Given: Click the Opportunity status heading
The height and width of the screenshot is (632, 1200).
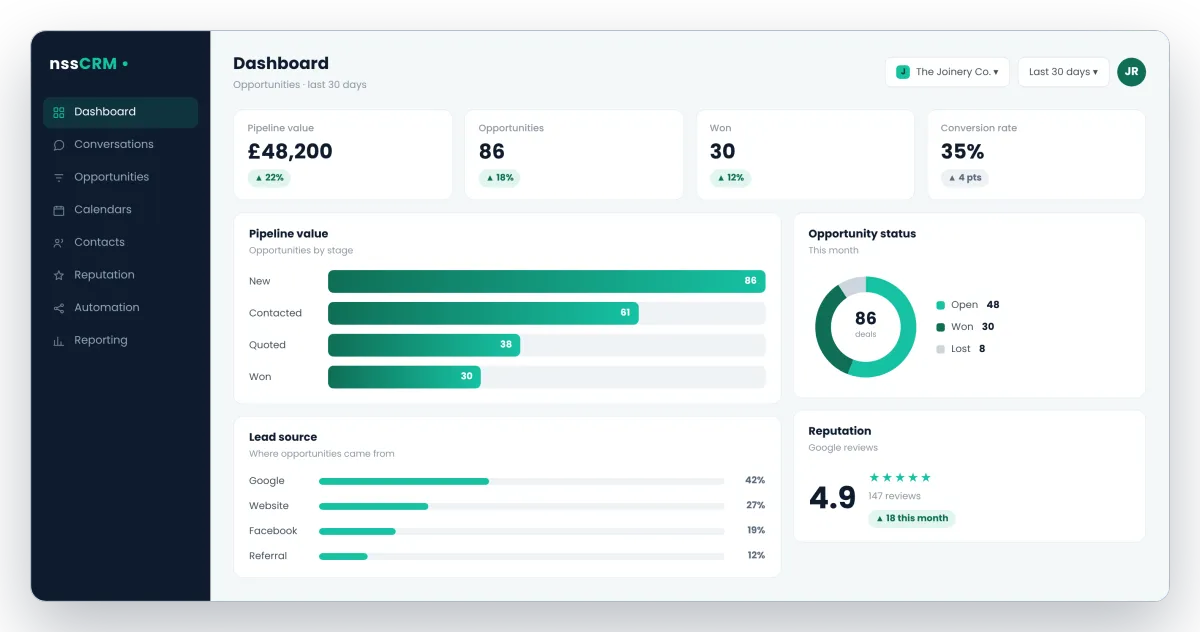Looking at the screenshot, I should click(862, 234).
